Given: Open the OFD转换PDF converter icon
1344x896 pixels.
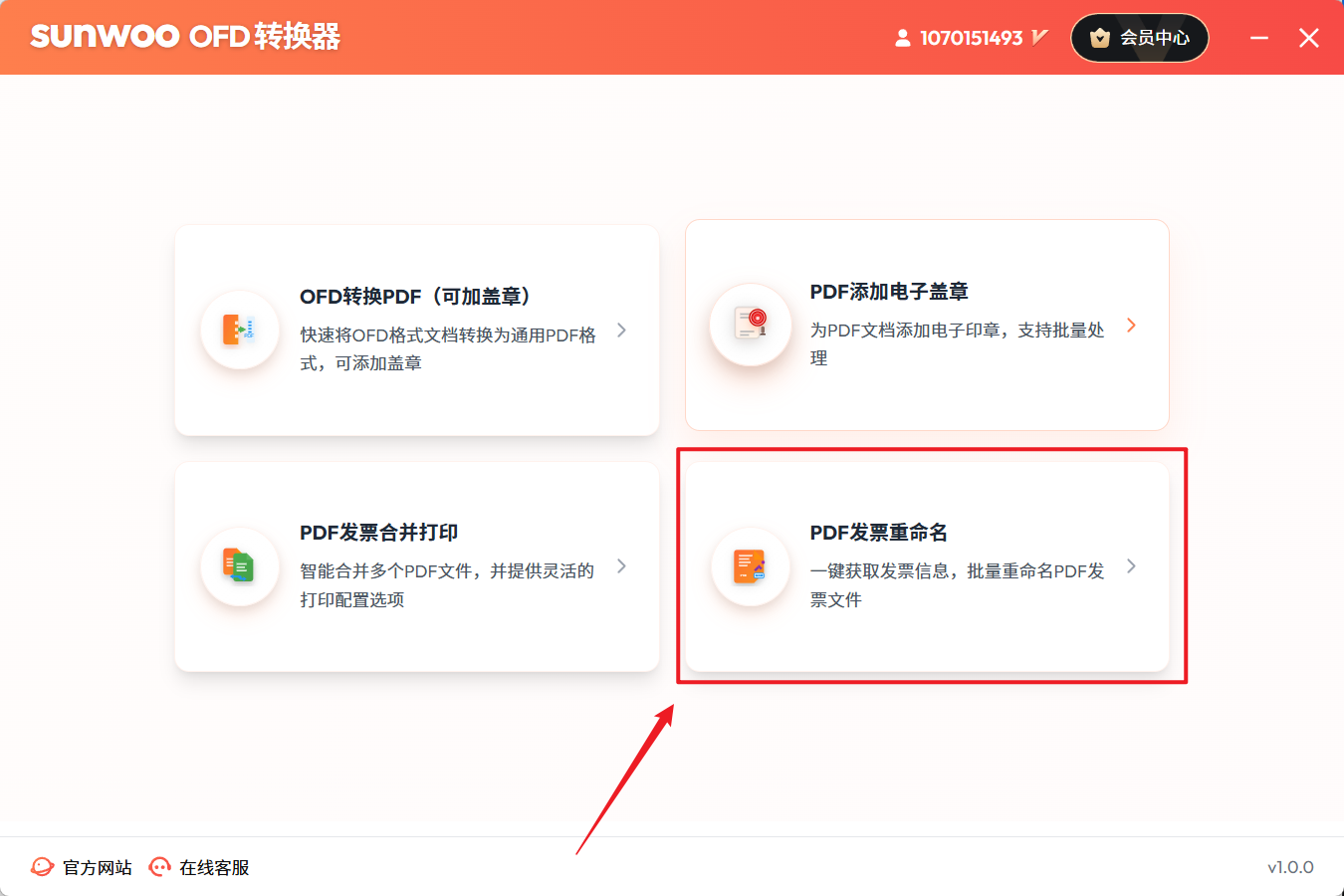Looking at the screenshot, I should point(239,330).
